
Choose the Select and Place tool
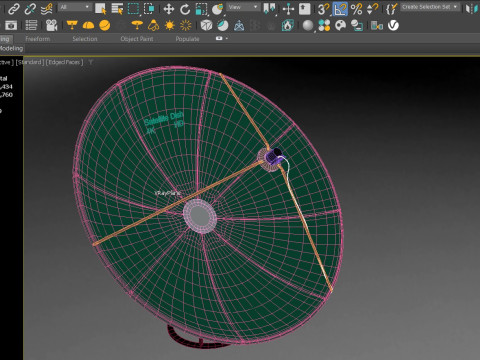tap(217, 9)
